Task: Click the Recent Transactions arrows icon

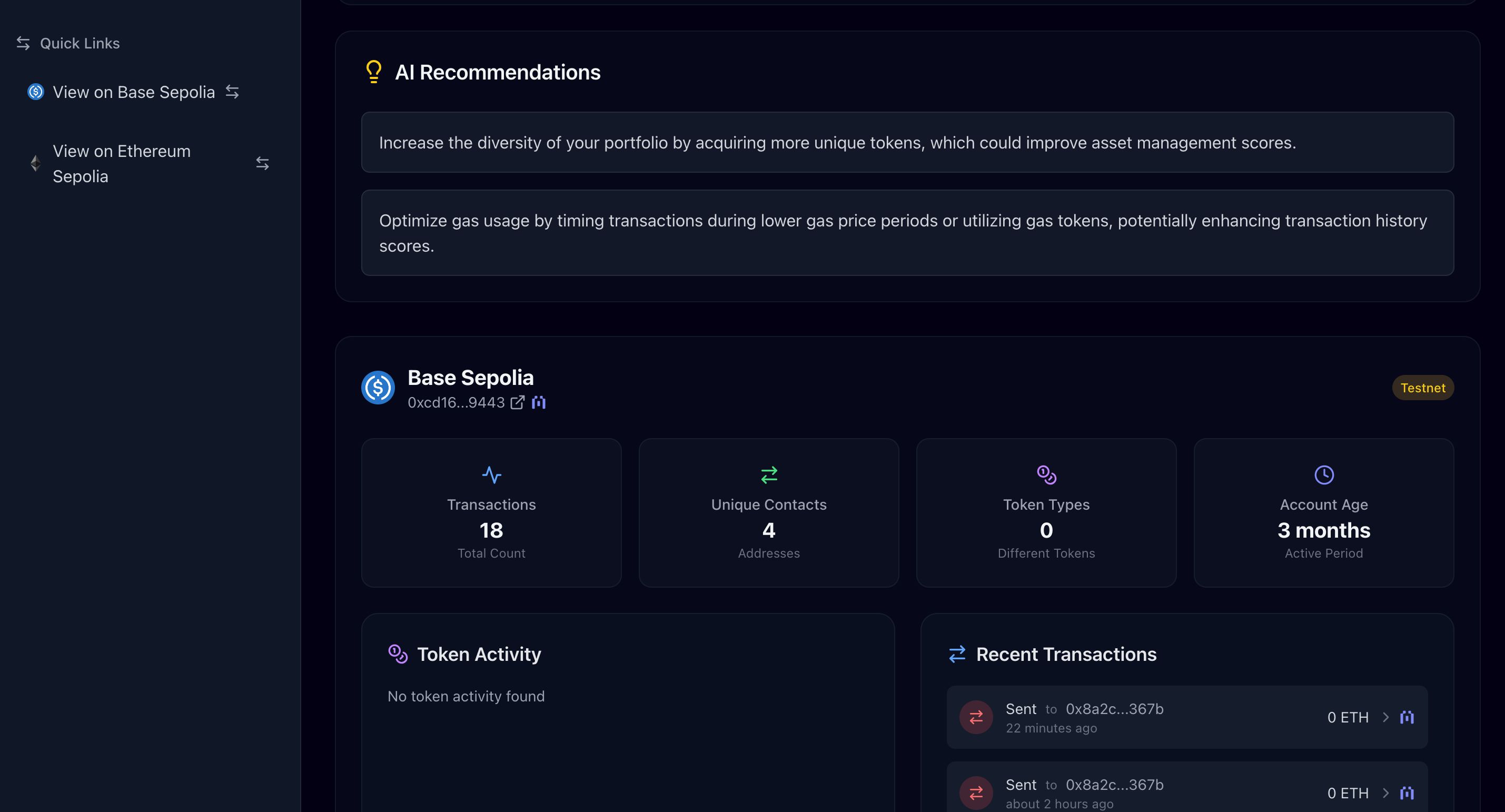Action: coord(957,654)
